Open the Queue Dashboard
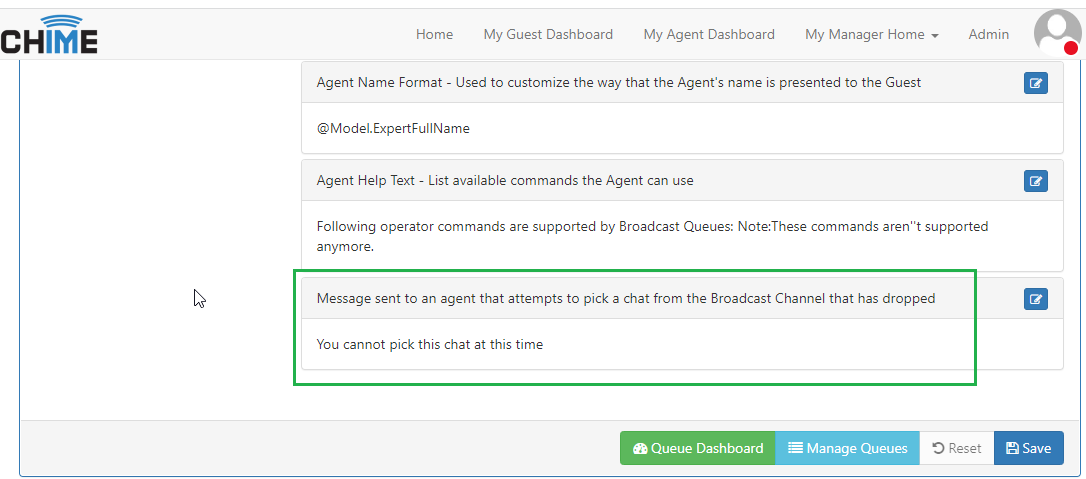 [x=697, y=448]
